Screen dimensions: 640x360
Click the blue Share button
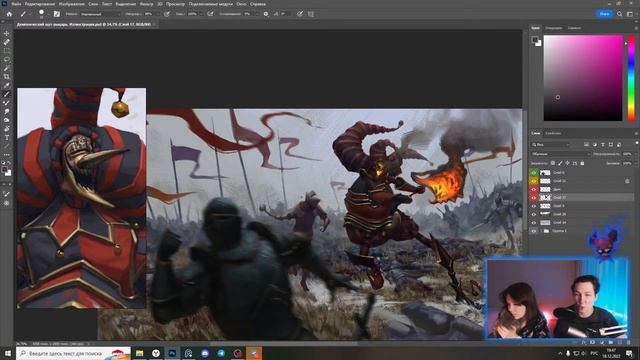(604, 14)
